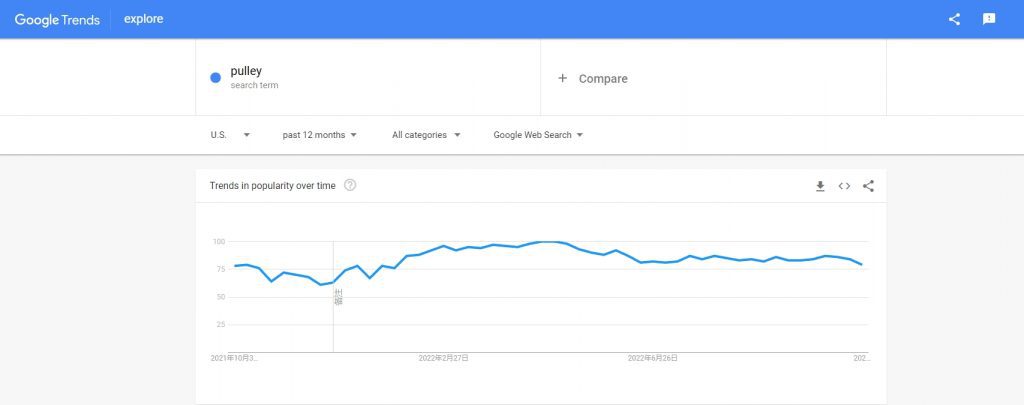The width and height of the screenshot is (1024, 405).
Task: Open the Google Web Search dropdown
Action: 538,135
